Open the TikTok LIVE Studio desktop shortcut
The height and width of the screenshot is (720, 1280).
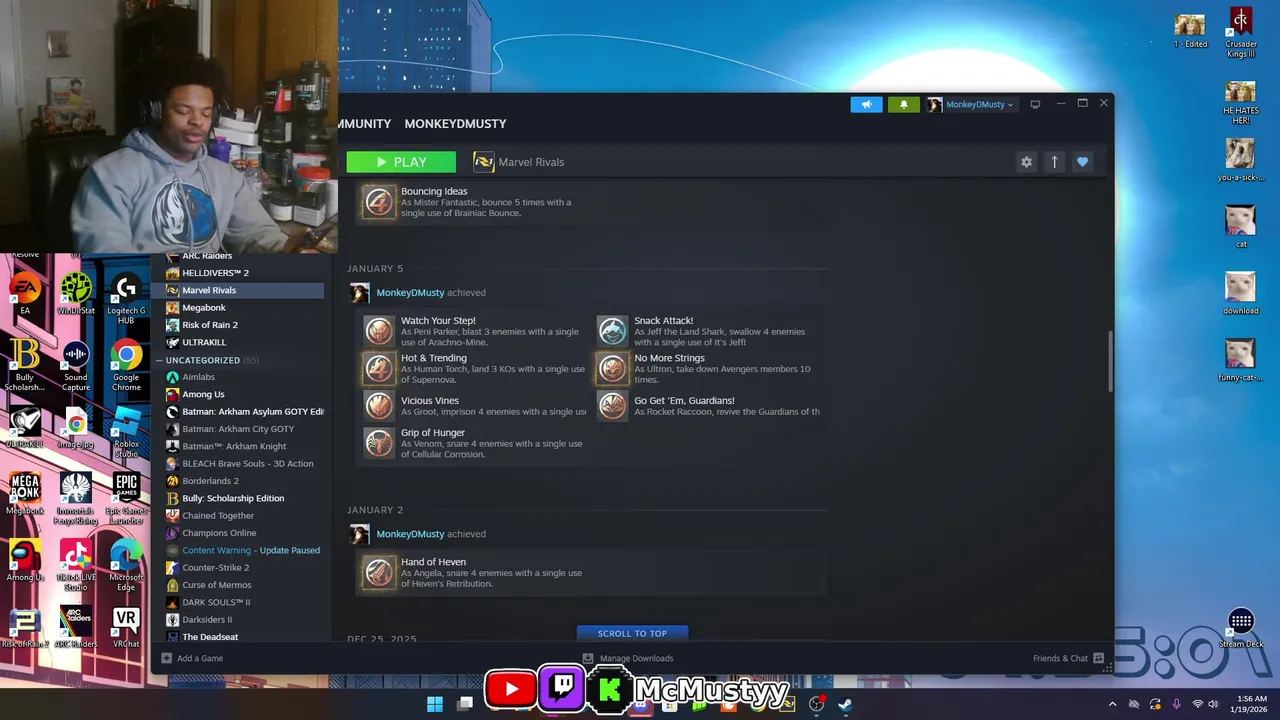point(76,565)
